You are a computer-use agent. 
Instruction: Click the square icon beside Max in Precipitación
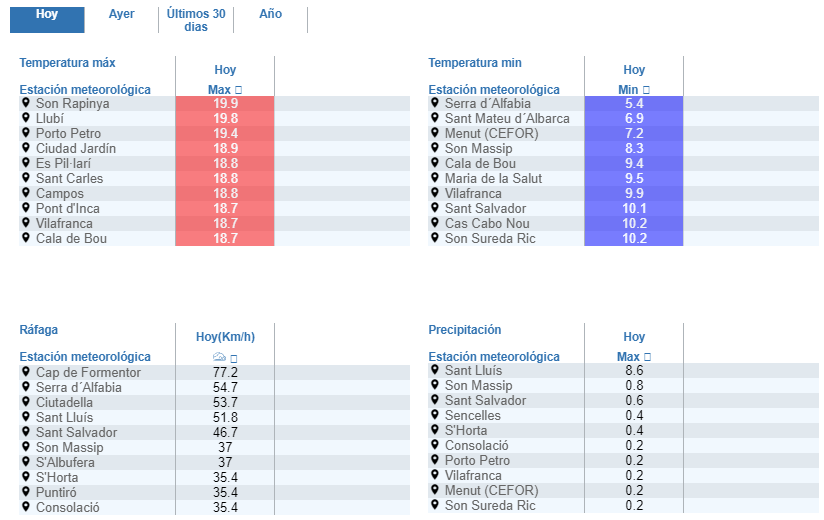(x=648, y=357)
